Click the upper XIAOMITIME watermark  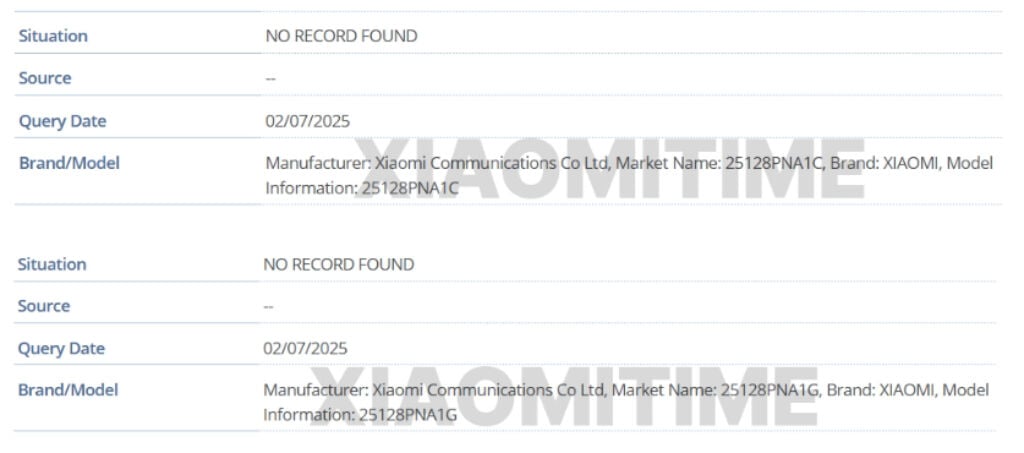[610, 168]
